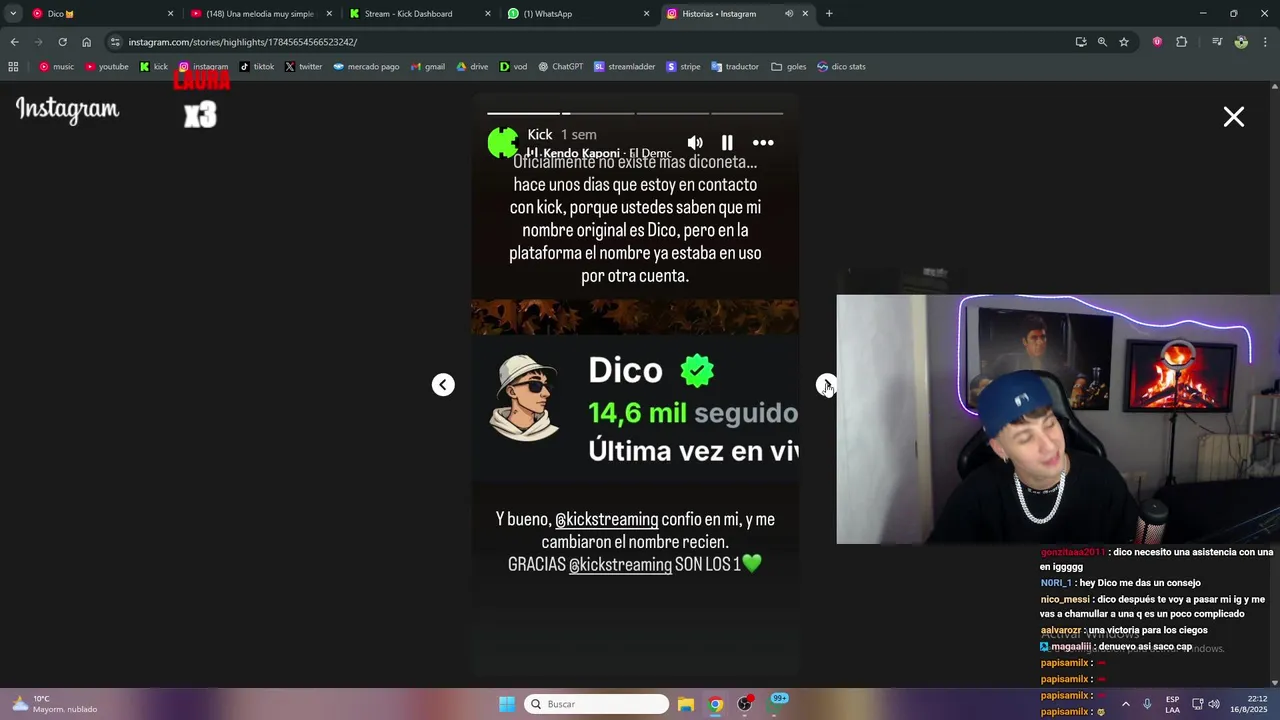Tap the @kickstreaming mention after GRACIAS
1280x720 pixels.
coord(620,565)
